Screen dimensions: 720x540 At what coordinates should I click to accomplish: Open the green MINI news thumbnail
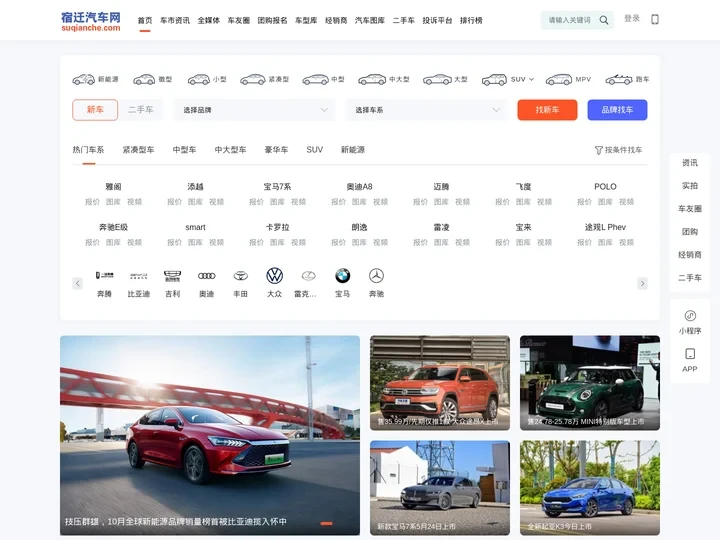coord(590,383)
